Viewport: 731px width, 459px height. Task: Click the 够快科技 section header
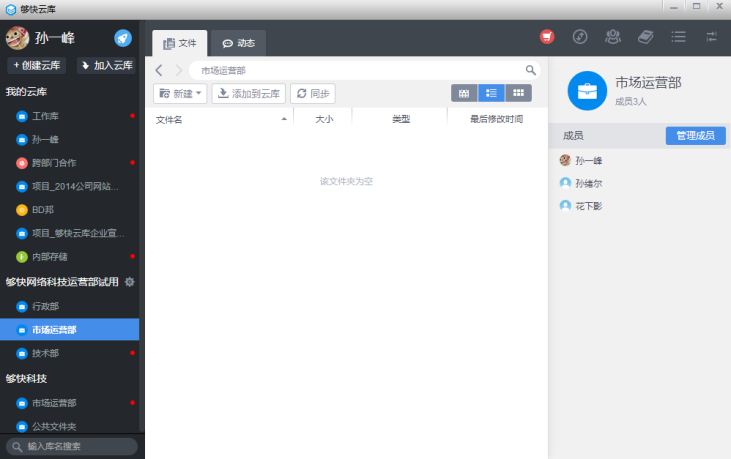[26, 378]
